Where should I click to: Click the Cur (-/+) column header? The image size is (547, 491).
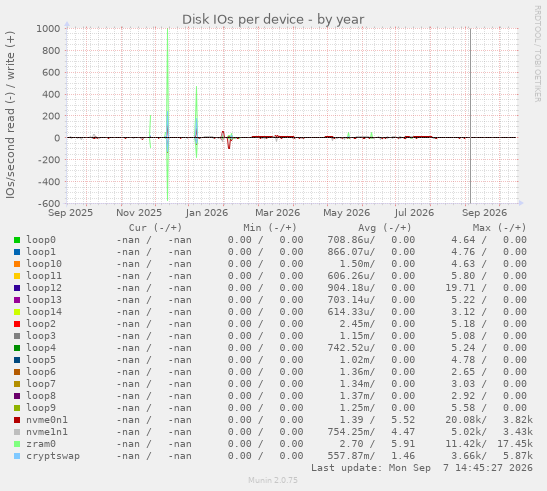coord(156,228)
